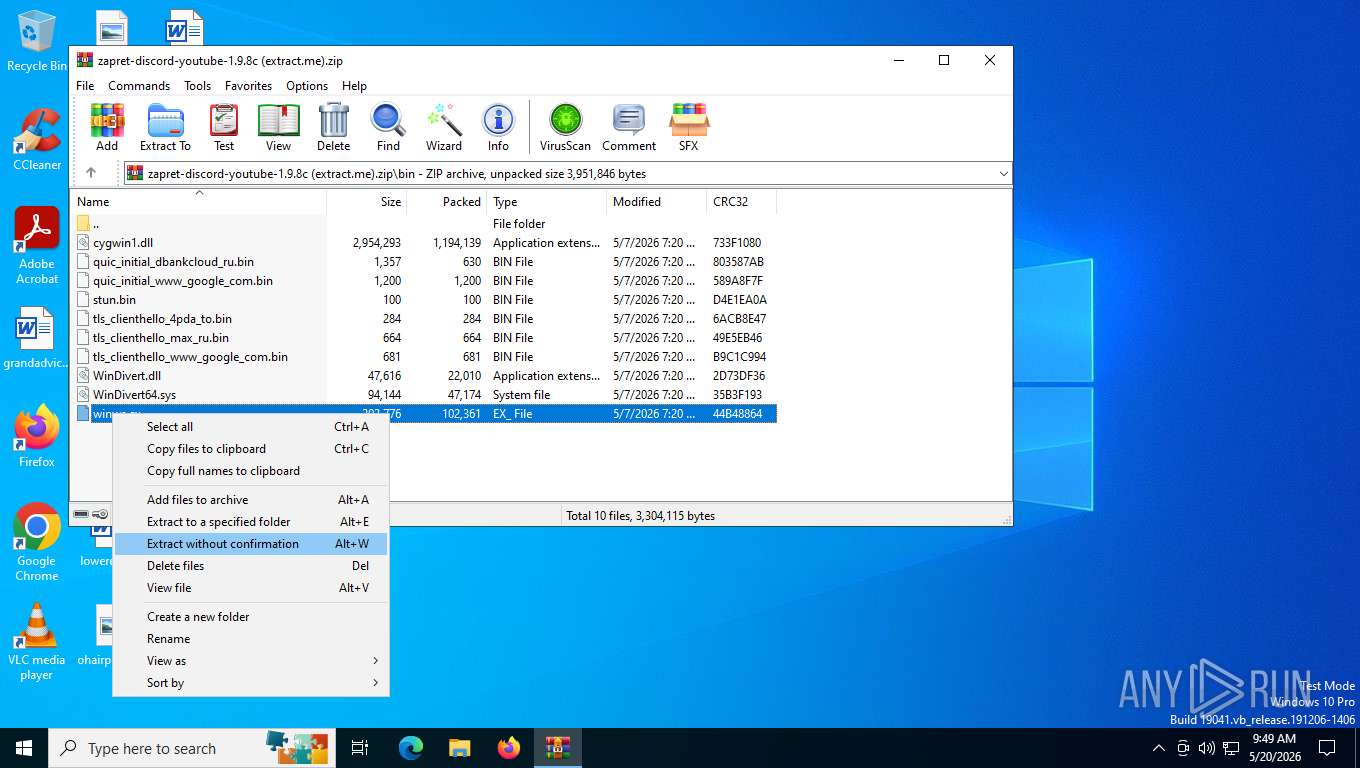The width and height of the screenshot is (1360, 768).
Task: Open CCleaner desktop icon
Action: point(37,140)
